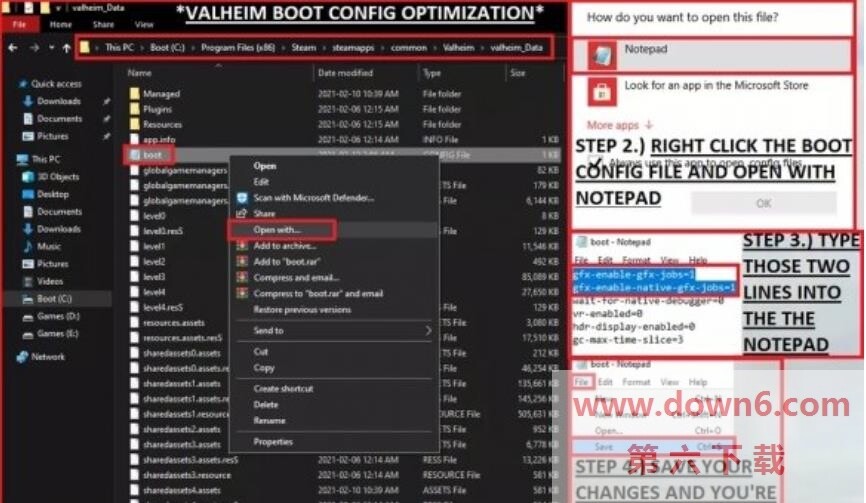Choose Cut in the context menu
Screen dimensions: 866x503
click(x=261, y=352)
